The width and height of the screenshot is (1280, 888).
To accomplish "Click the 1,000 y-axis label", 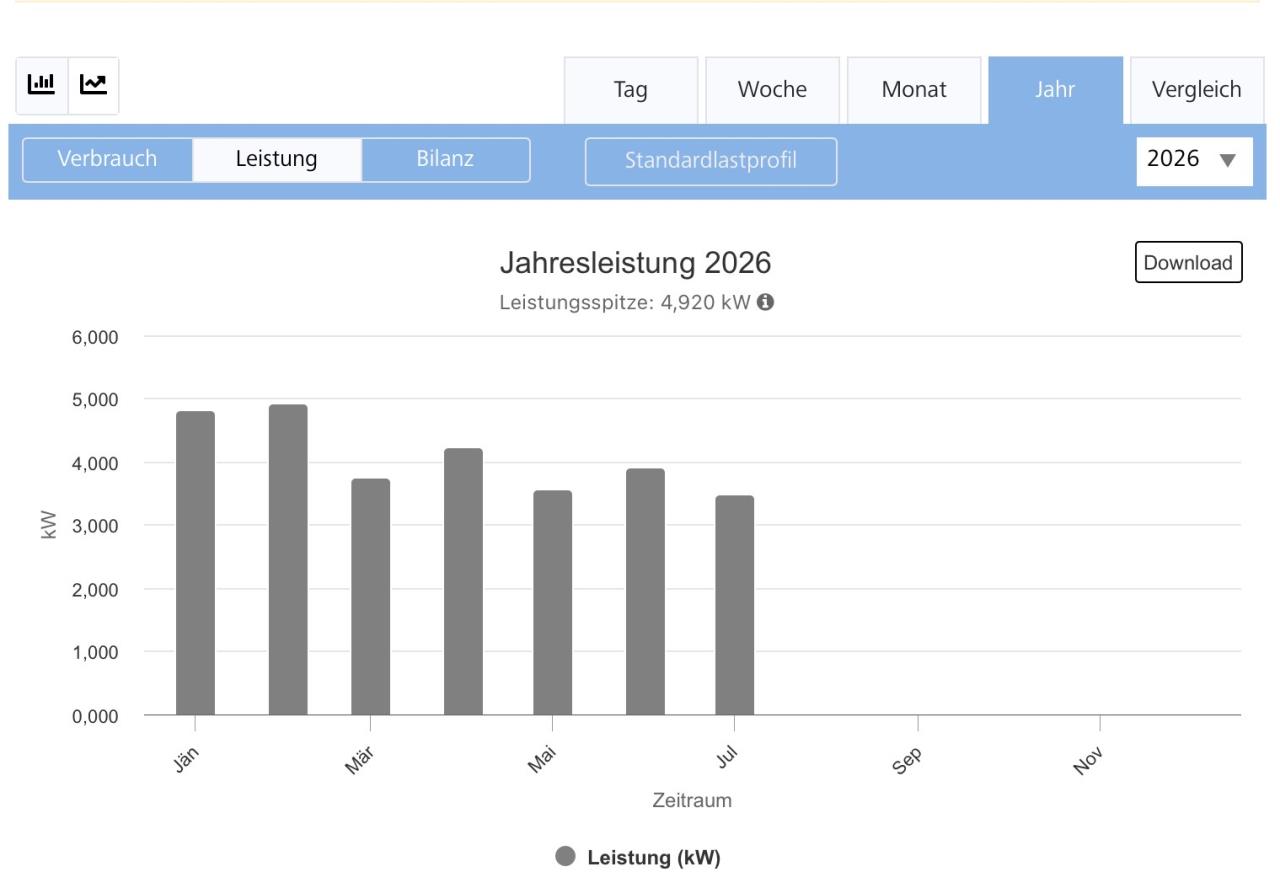I will [x=93, y=652].
